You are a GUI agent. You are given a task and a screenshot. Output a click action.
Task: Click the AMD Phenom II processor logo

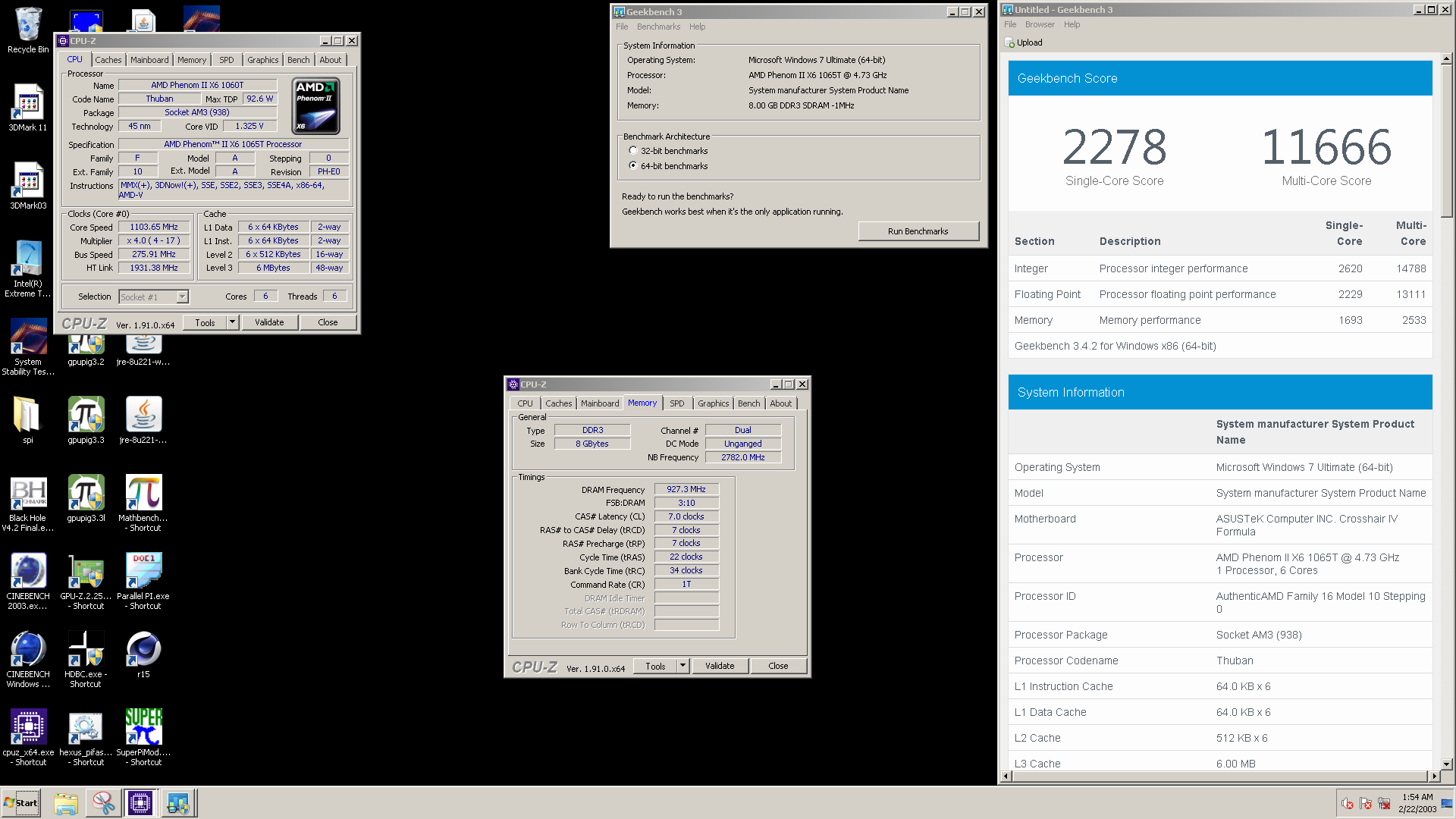pyautogui.click(x=316, y=106)
